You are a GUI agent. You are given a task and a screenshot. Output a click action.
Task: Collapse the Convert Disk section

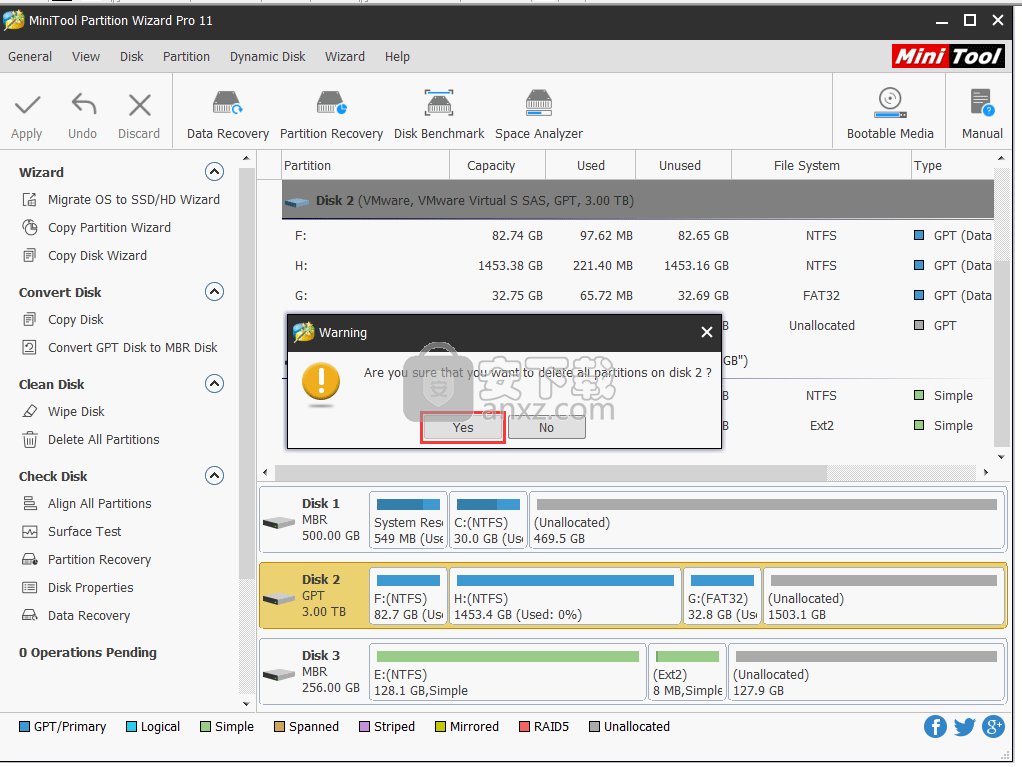[214, 291]
